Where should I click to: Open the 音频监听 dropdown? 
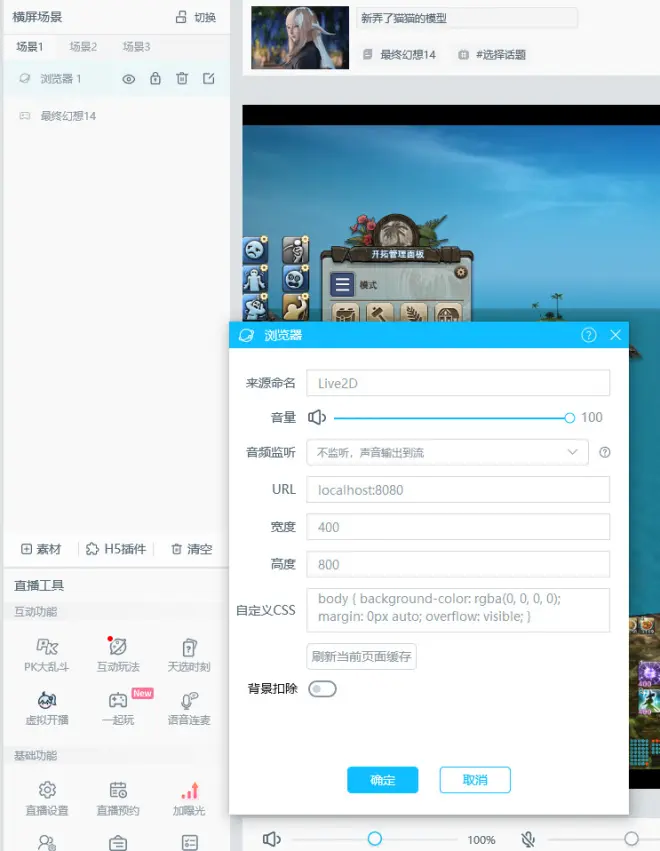[447, 452]
